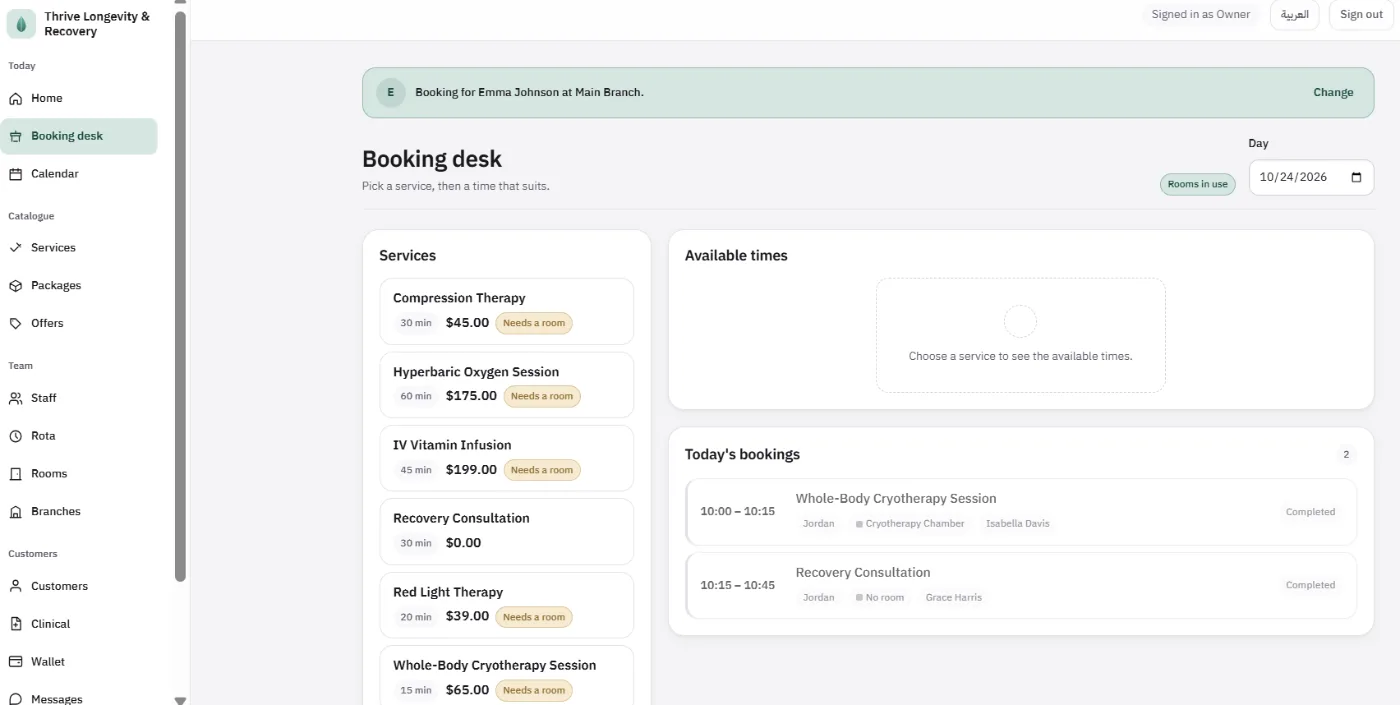This screenshot has width=1400, height=705.
Task: Click the Home house icon
Action: point(15,99)
